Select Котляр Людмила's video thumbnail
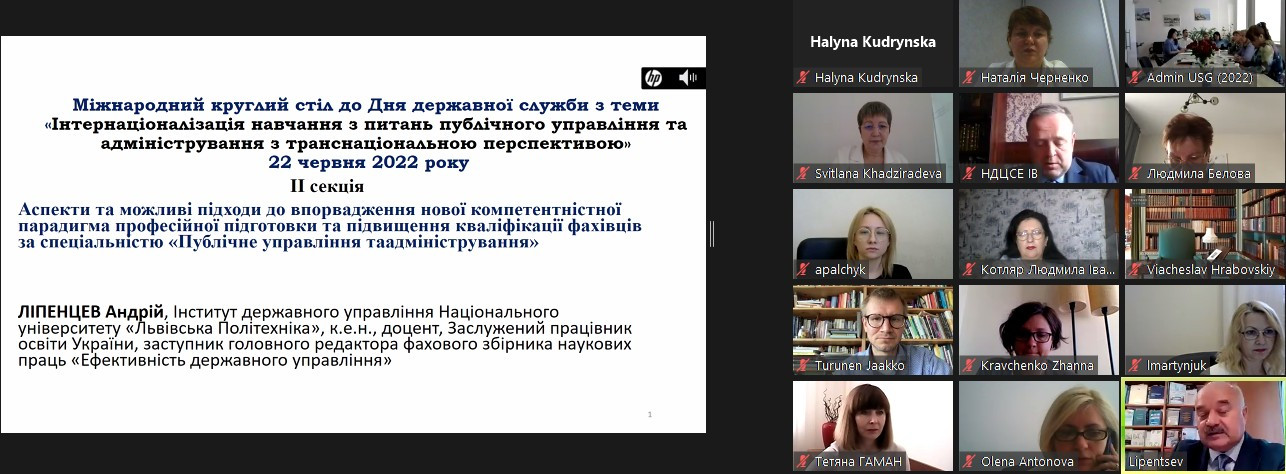Viewport: 1286px width, 474px height. click(x=1039, y=233)
